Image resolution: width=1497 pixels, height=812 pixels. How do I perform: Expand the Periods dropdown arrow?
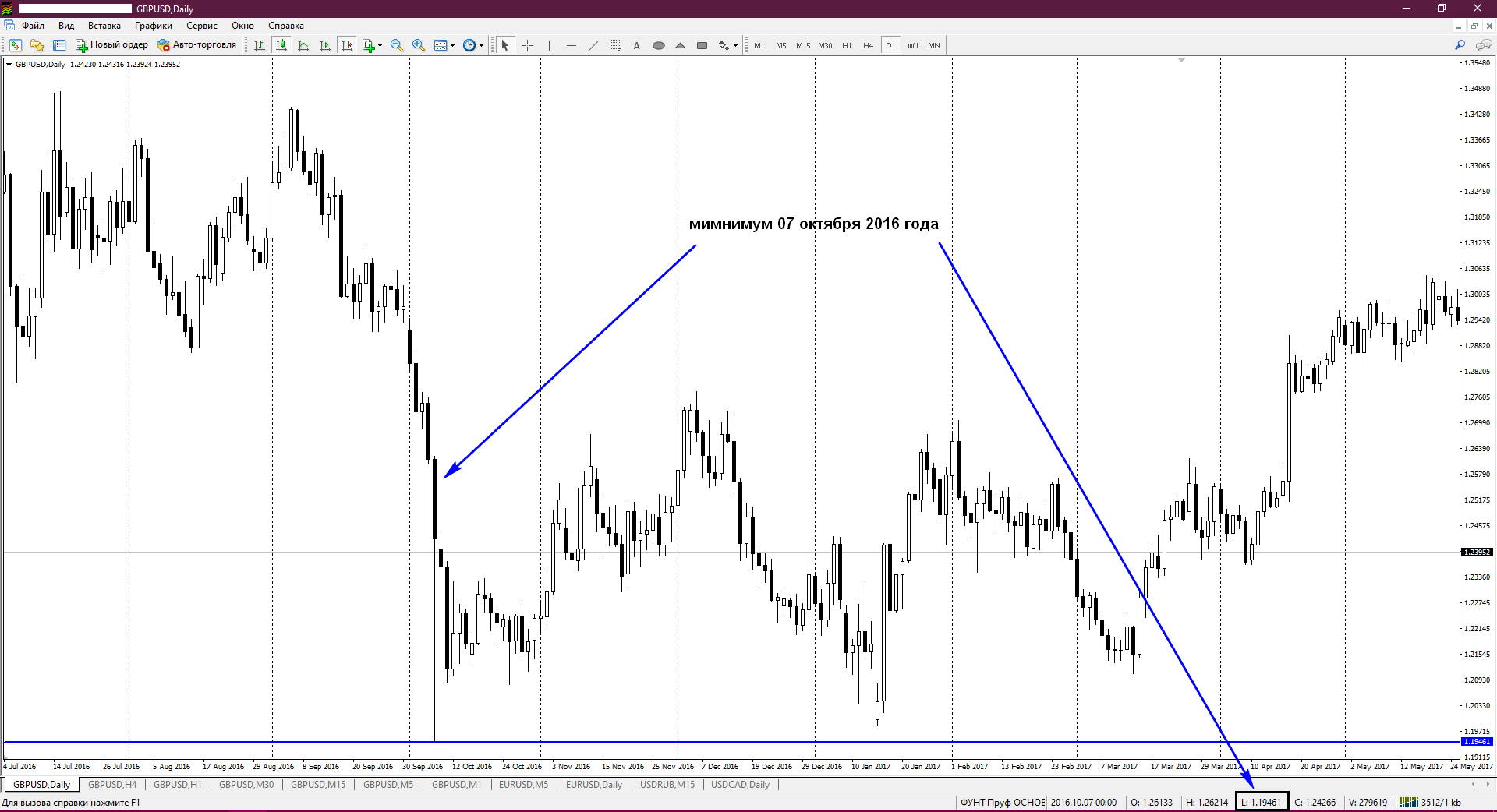tap(481, 45)
